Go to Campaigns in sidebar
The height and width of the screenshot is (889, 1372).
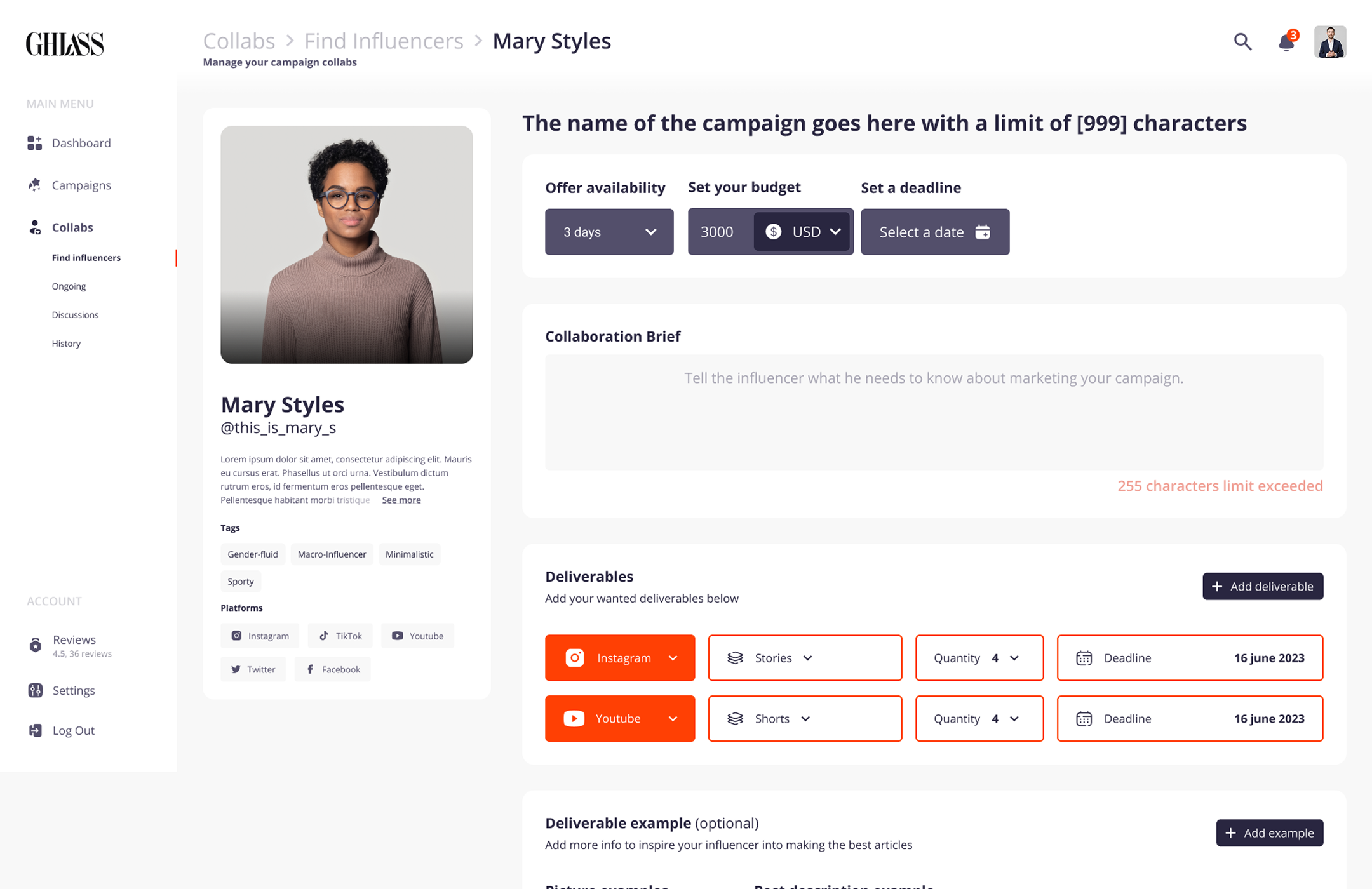tap(81, 185)
